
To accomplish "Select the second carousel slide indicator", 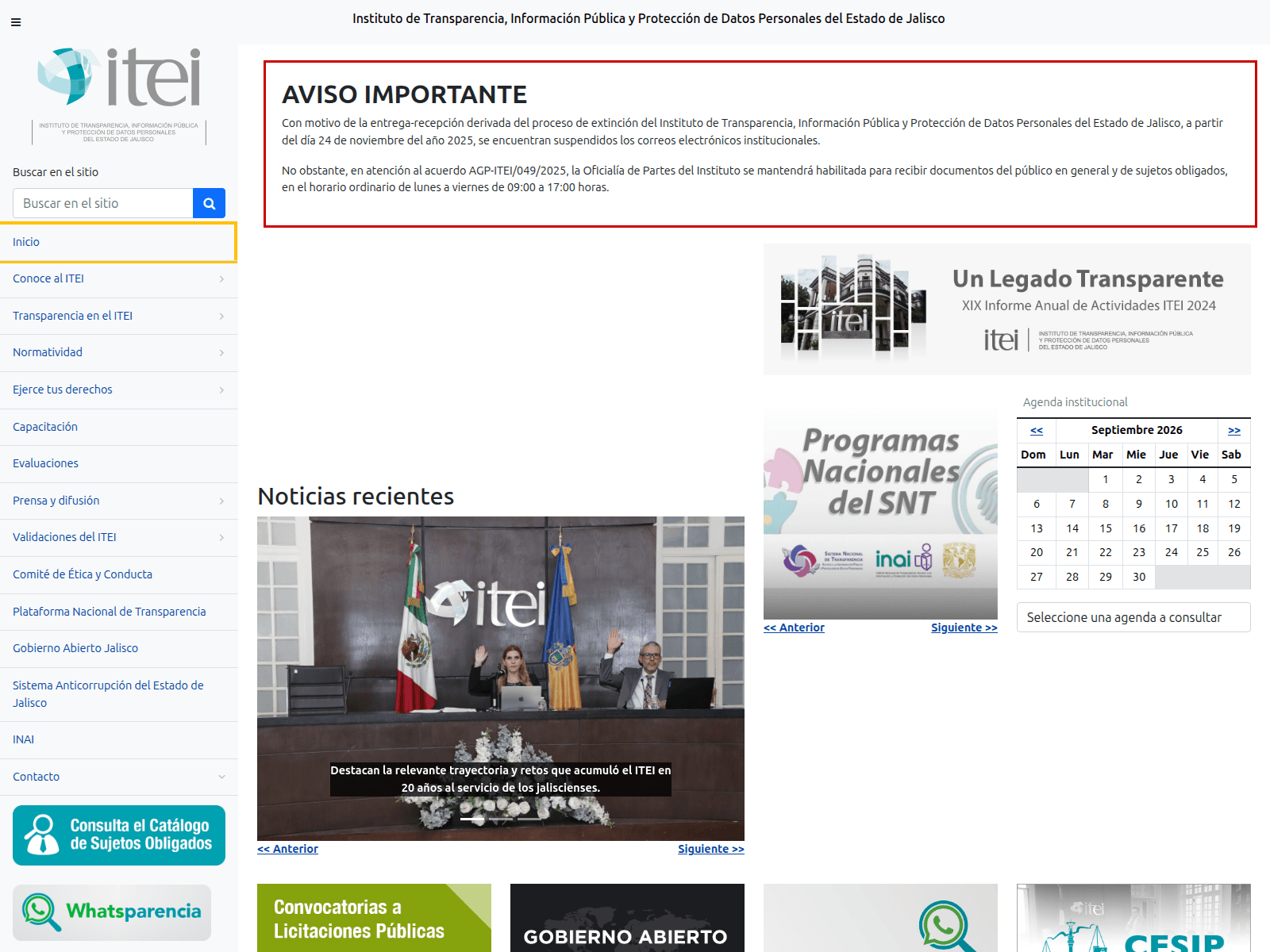I will pos(501,819).
